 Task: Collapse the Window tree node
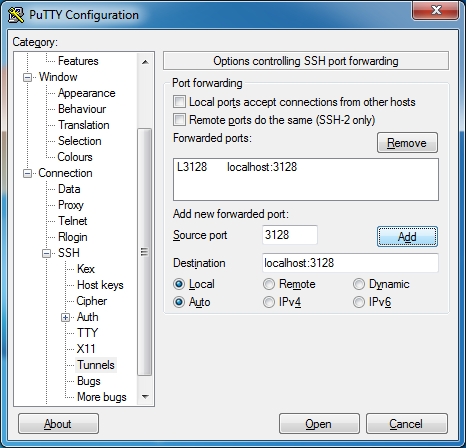(27, 77)
